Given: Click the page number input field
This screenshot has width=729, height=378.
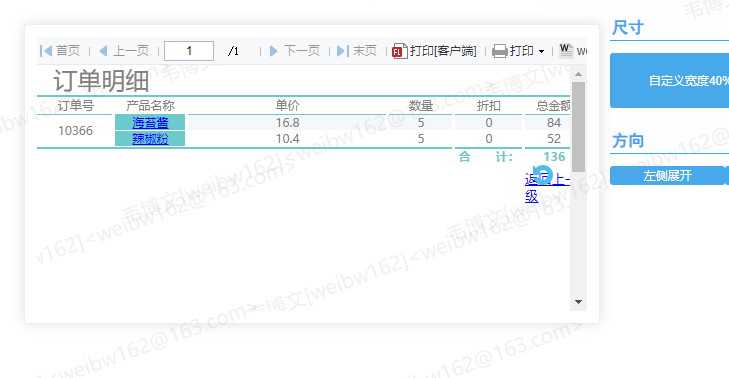Looking at the screenshot, I should pyautogui.click(x=189, y=51).
